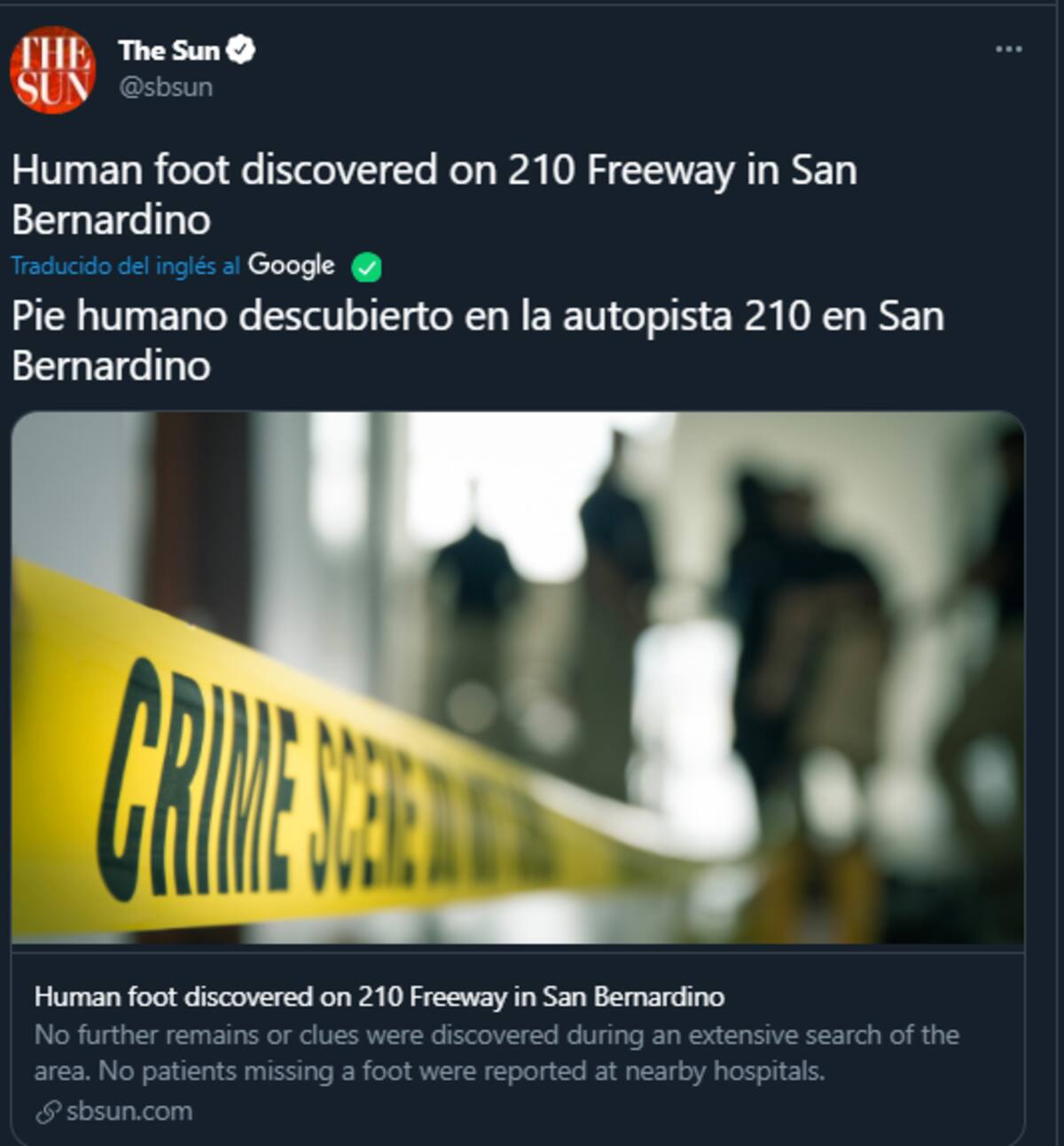Image resolution: width=1064 pixels, height=1146 pixels.
Task: Click the green translation check icon
Action: (366, 267)
